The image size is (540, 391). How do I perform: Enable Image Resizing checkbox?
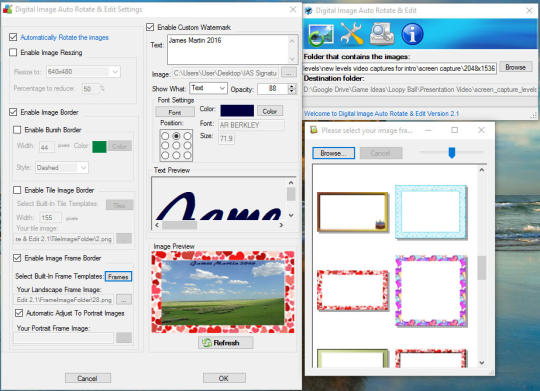click(x=13, y=52)
